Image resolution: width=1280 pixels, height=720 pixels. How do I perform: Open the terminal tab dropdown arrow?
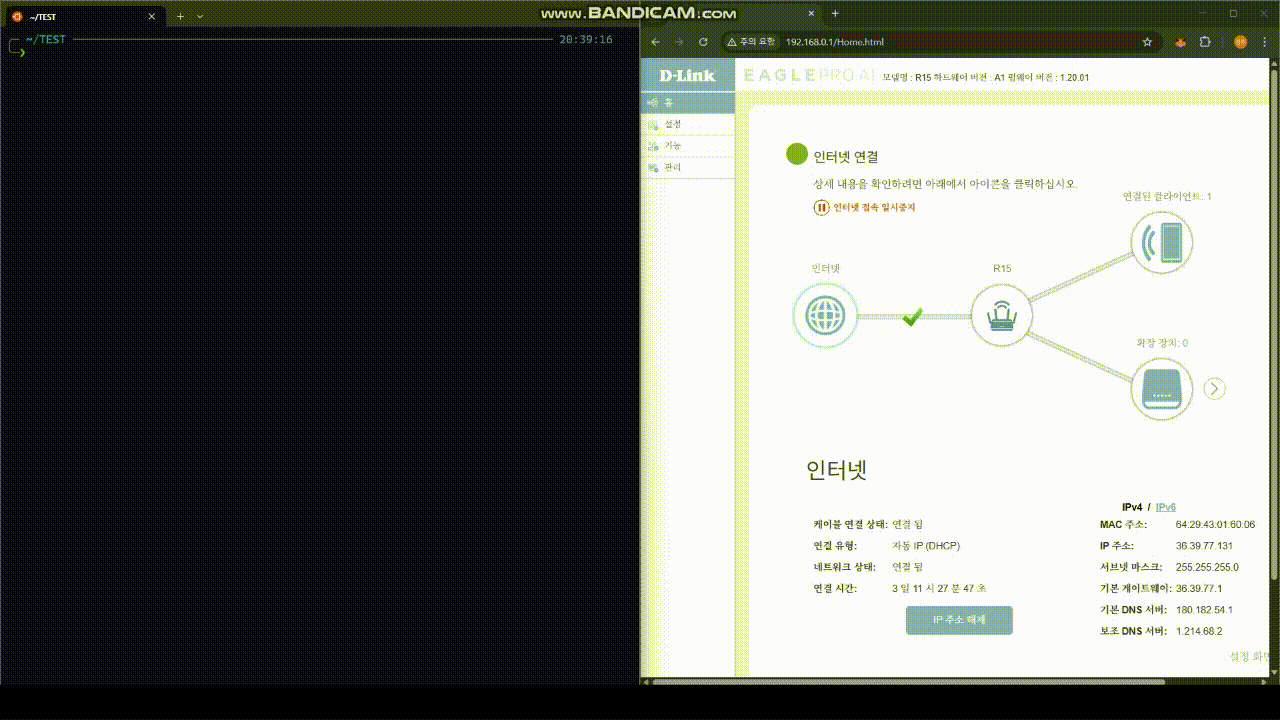(x=200, y=16)
